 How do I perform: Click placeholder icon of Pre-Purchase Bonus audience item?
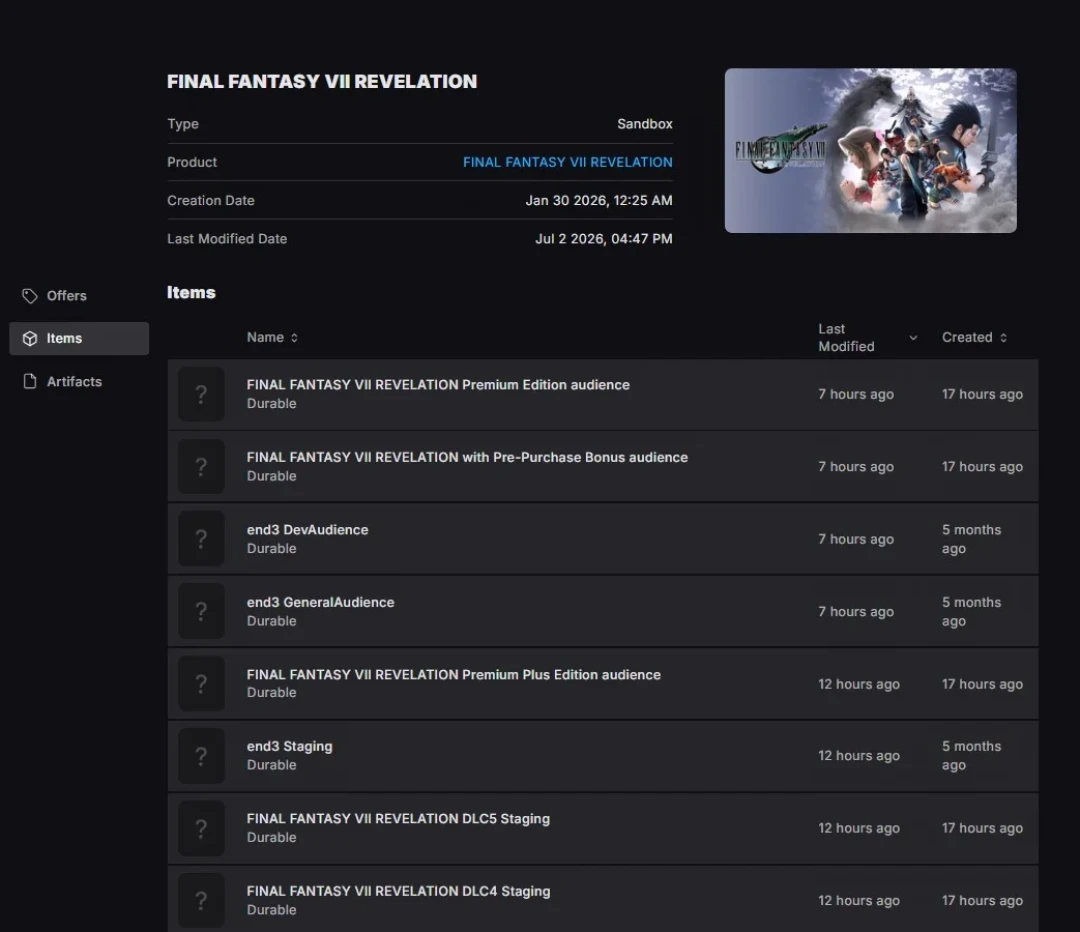[201, 467]
